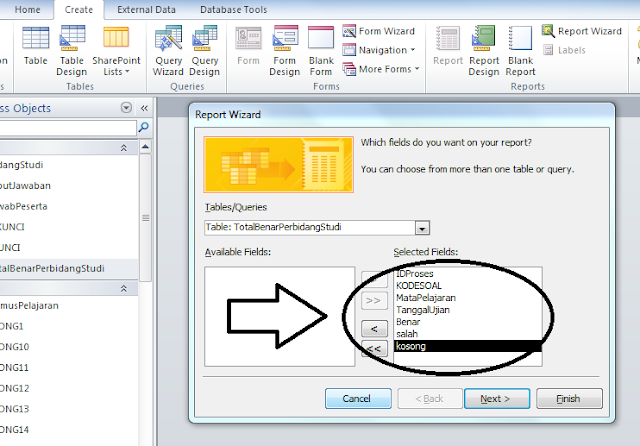The width and height of the screenshot is (640, 446).
Task: Click the disabled < Back button
Action: [429, 399]
